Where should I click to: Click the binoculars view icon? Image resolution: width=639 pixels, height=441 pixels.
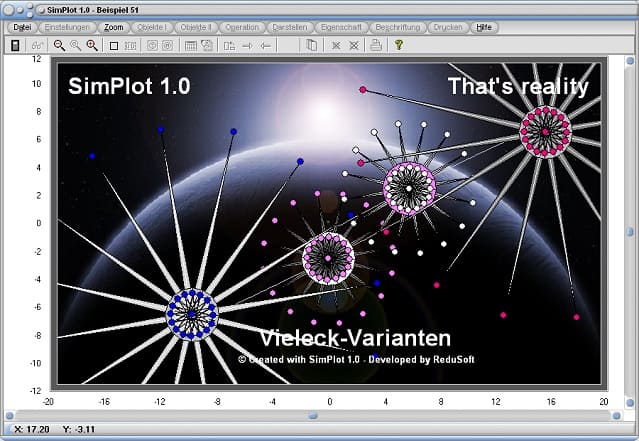click(x=37, y=45)
